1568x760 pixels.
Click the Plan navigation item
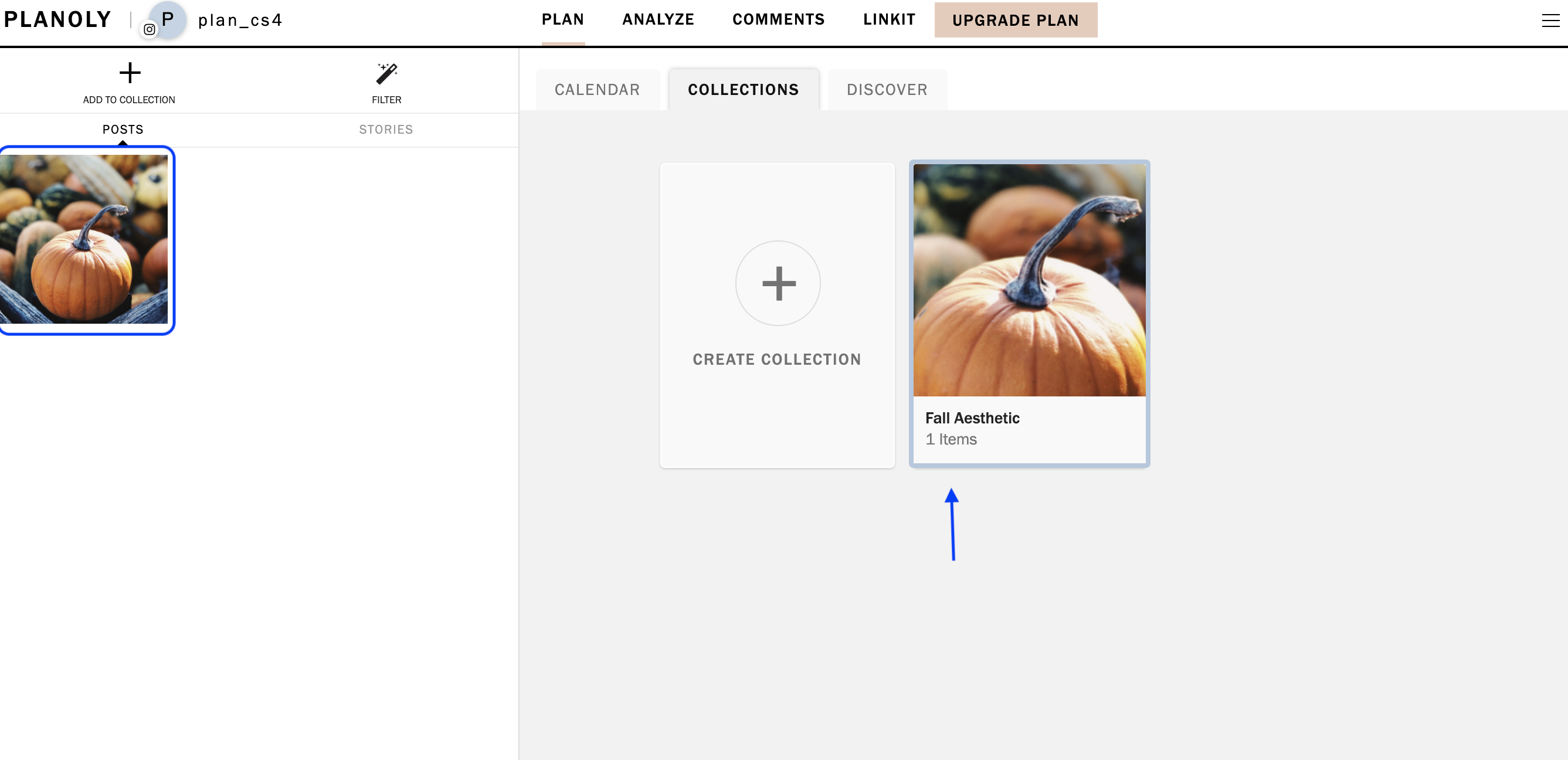click(563, 19)
